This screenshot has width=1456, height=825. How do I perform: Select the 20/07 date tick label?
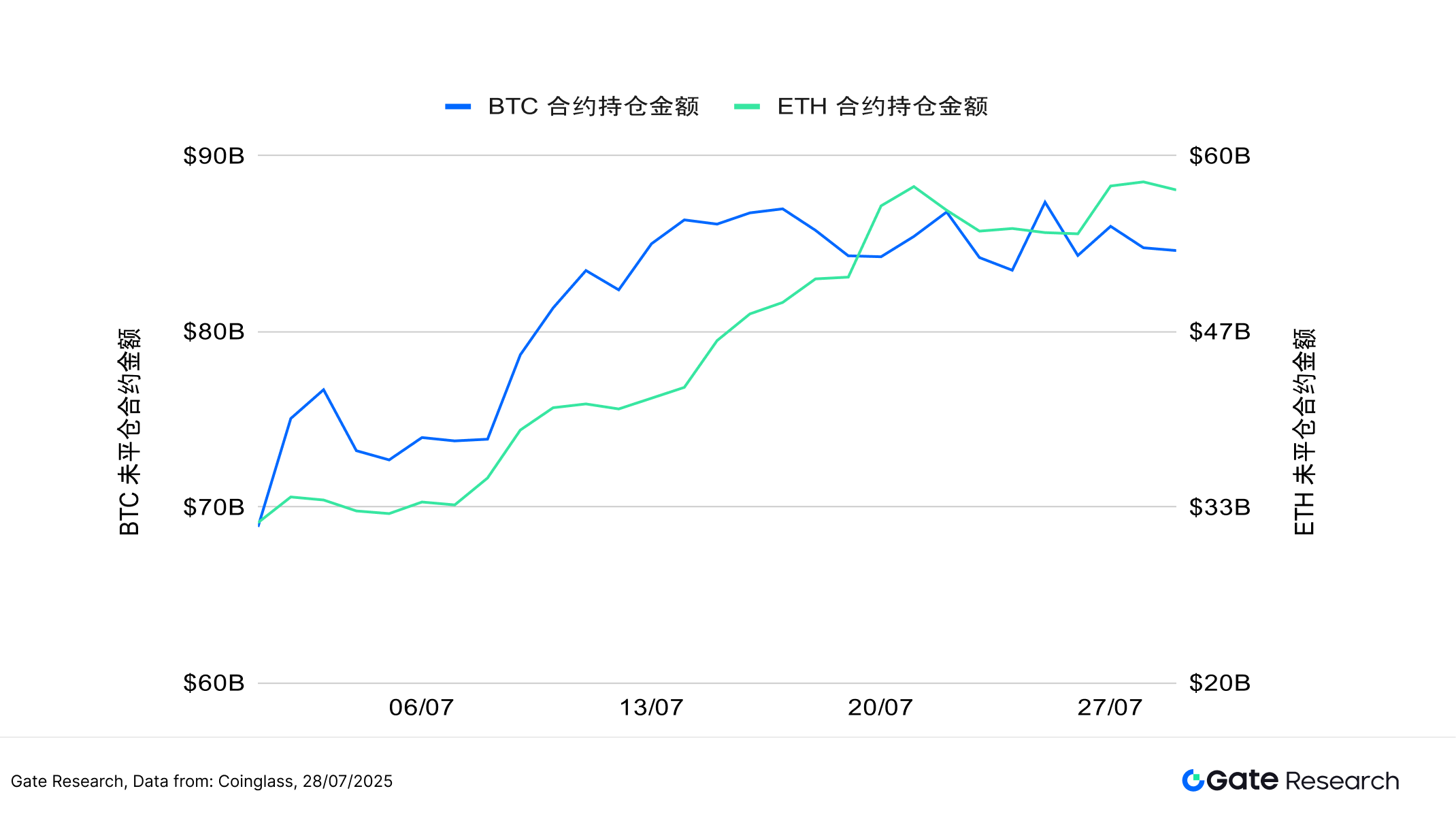point(880,708)
